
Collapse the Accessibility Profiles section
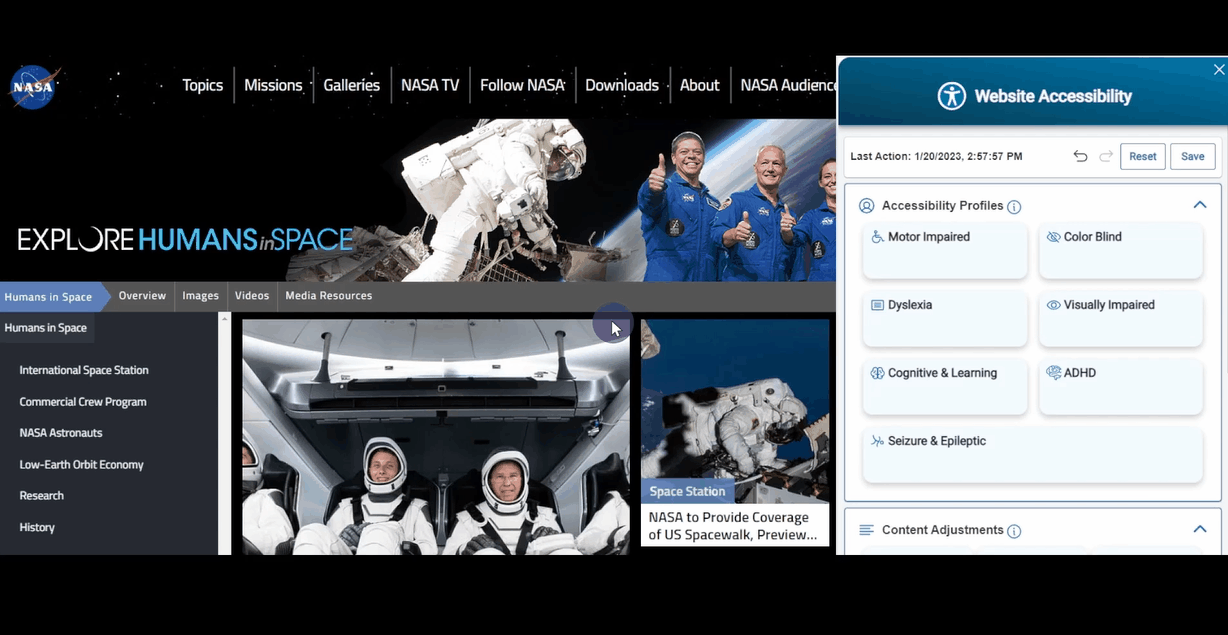click(x=1200, y=205)
